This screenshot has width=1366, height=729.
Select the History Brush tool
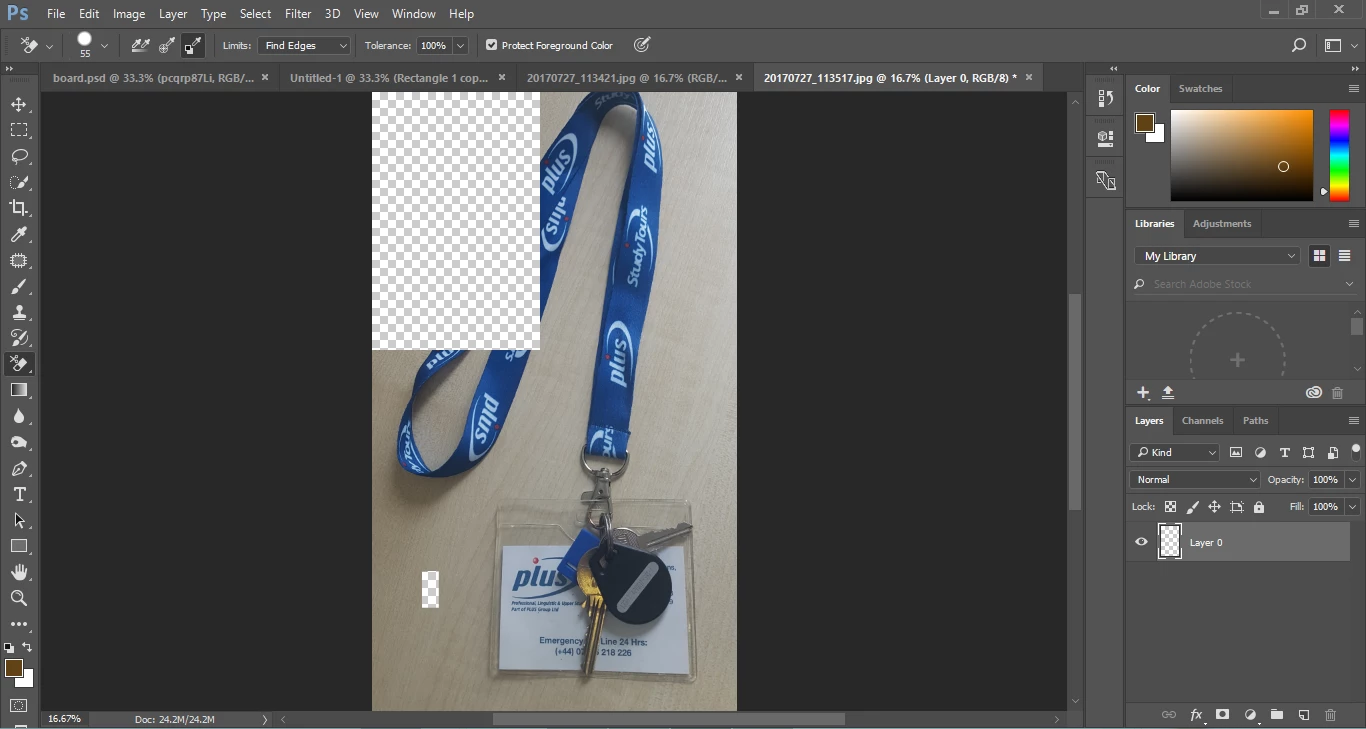coord(19,338)
